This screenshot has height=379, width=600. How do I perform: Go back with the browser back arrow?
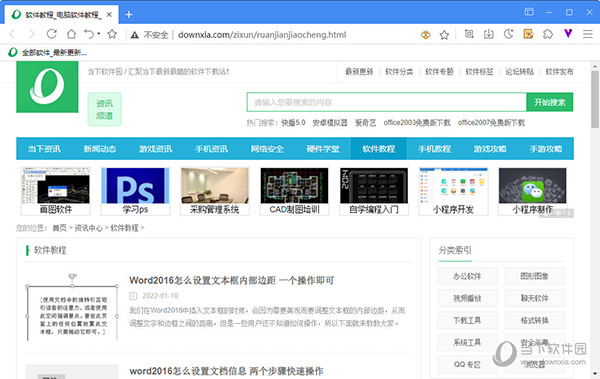(13, 34)
